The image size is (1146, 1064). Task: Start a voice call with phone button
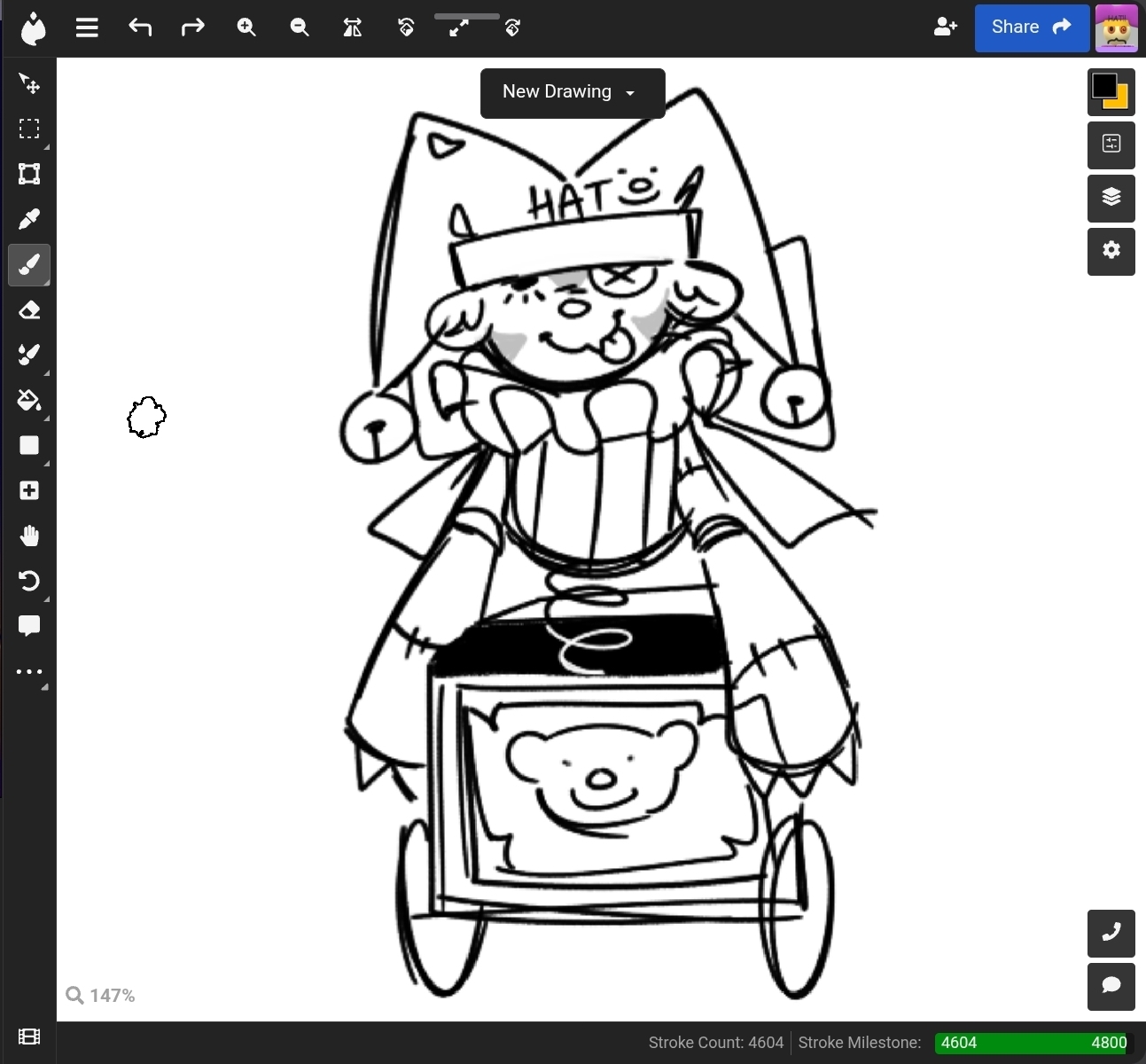coord(1111,933)
